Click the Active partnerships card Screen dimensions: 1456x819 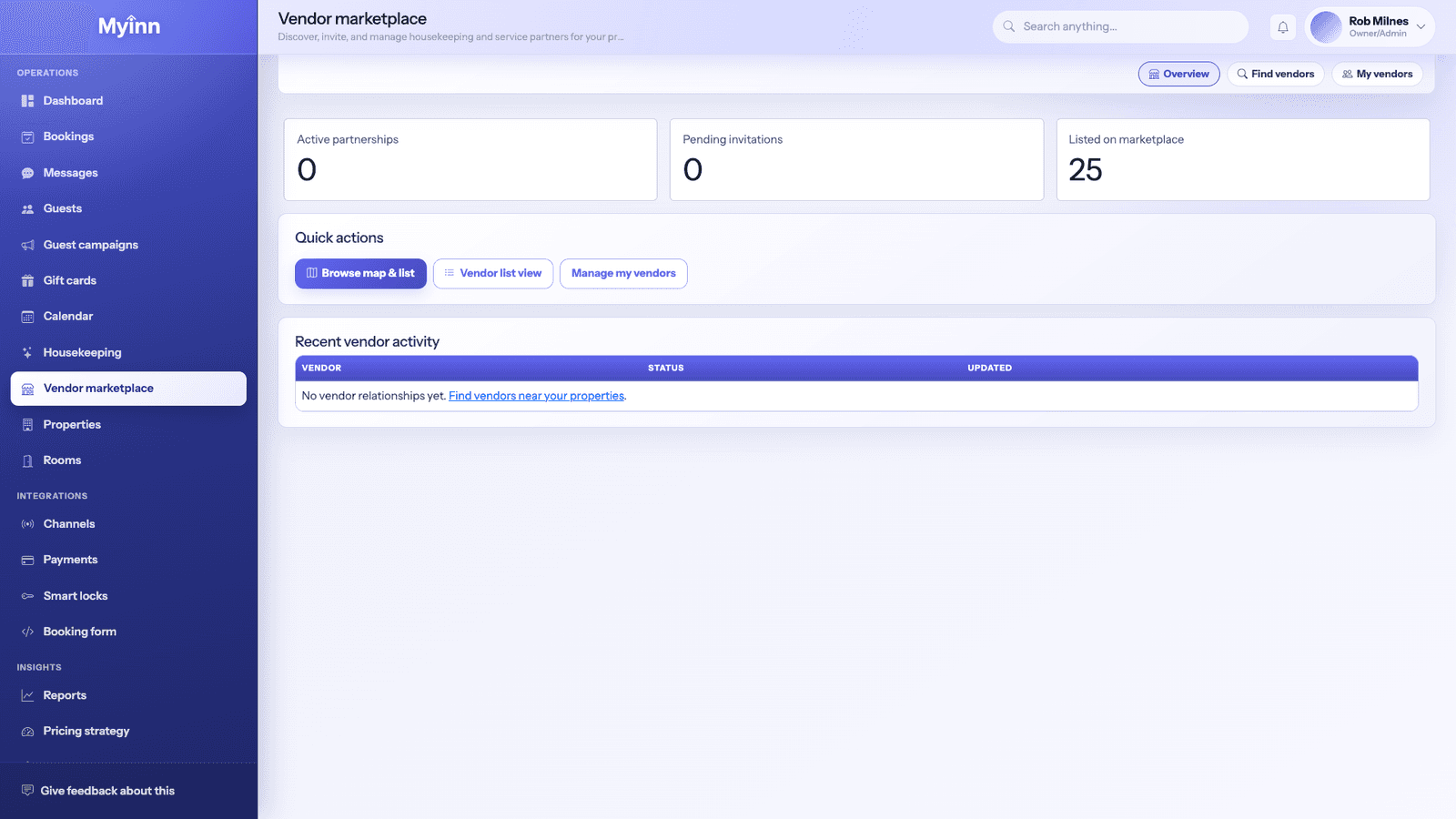pos(470,159)
